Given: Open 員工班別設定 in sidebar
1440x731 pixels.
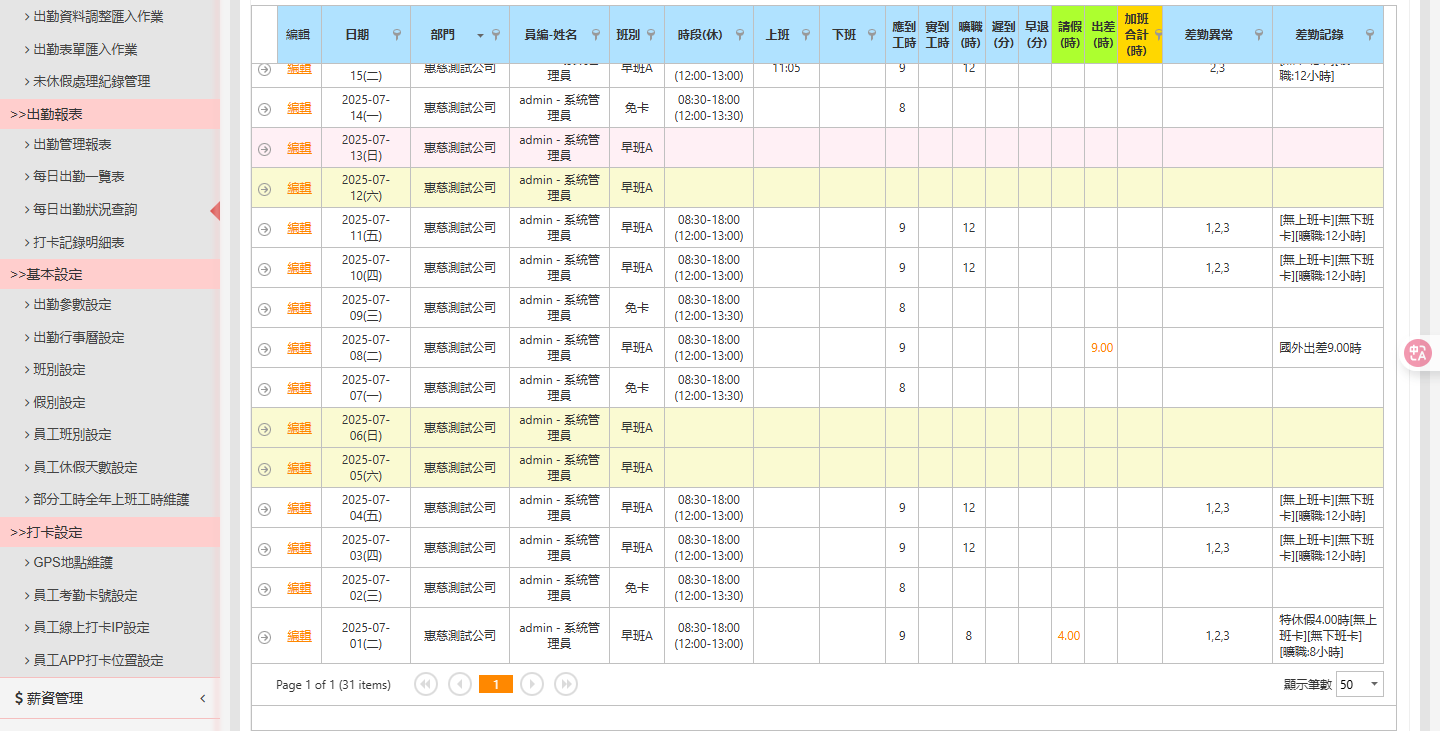Looking at the screenshot, I should (x=72, y=435).
